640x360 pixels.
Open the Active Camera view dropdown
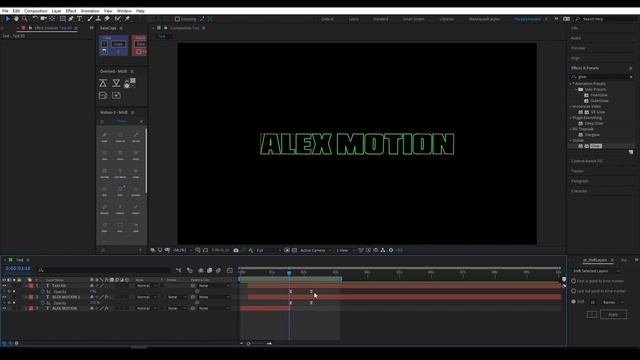click(x=315, y=250)
